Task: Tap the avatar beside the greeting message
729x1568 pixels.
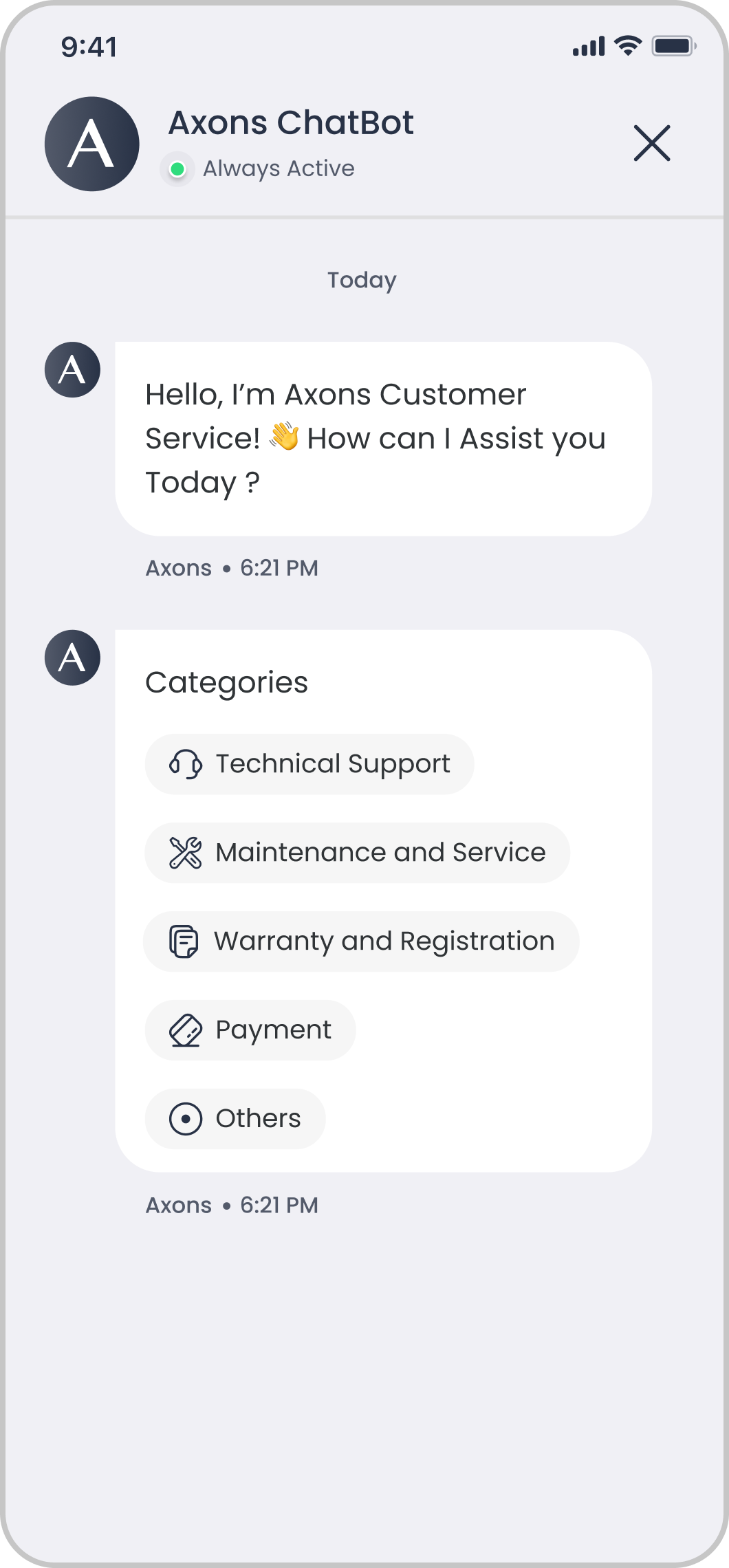Action: click(x=72, y=370)
